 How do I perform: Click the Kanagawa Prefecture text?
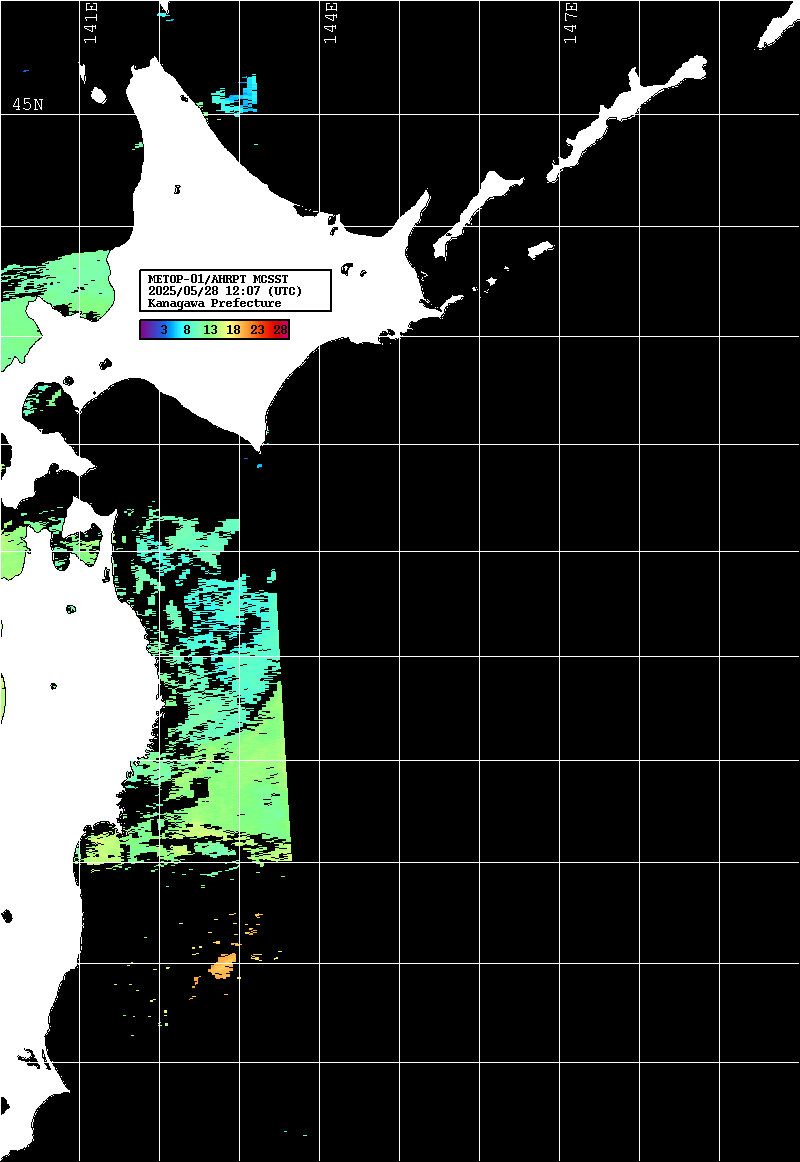(214, 303)
